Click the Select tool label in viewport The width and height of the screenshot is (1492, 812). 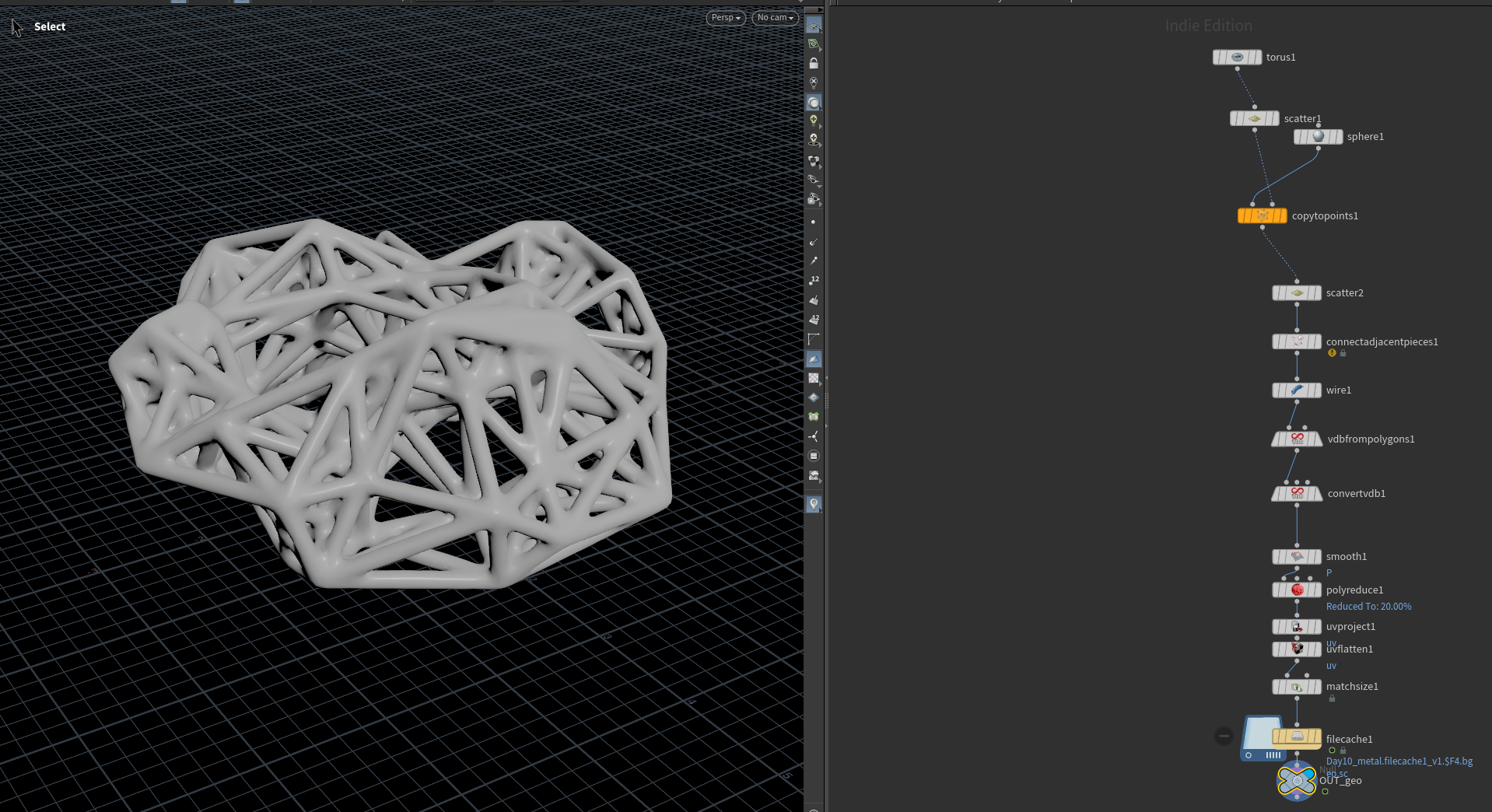[x=50, y=26]
